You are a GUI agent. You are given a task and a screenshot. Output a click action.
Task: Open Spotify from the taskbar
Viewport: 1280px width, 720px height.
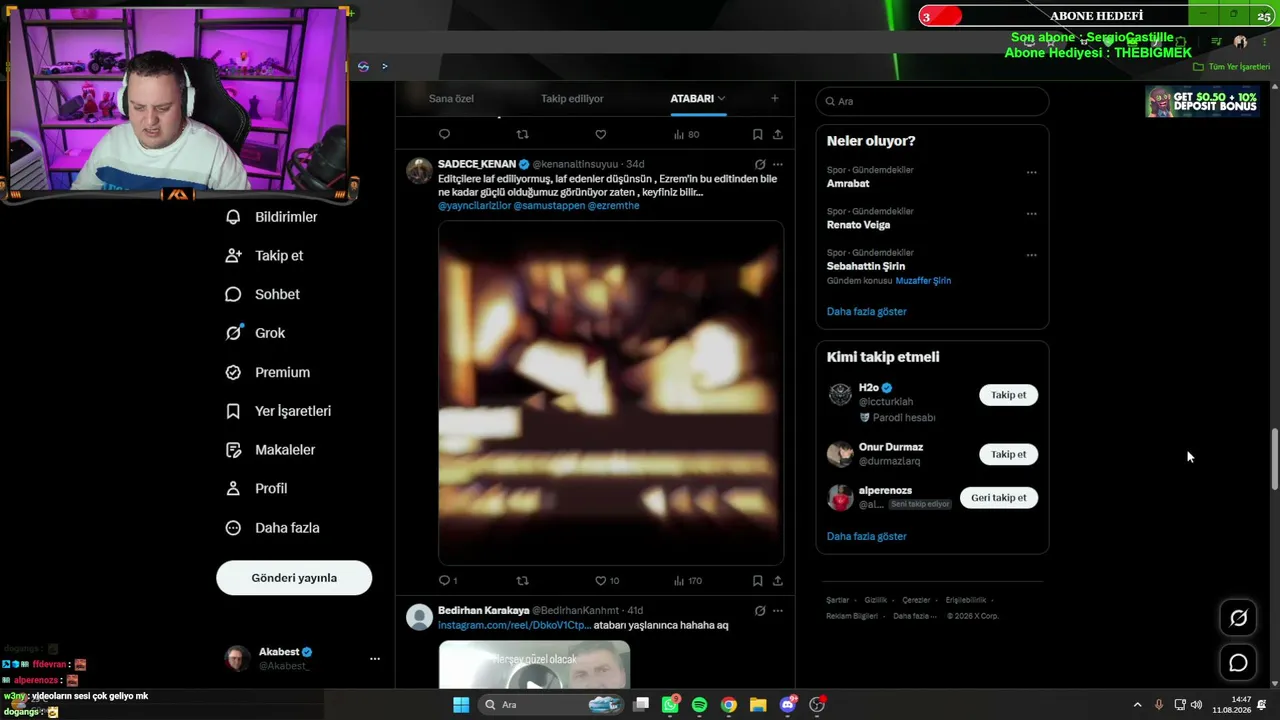tap(699, 705)
